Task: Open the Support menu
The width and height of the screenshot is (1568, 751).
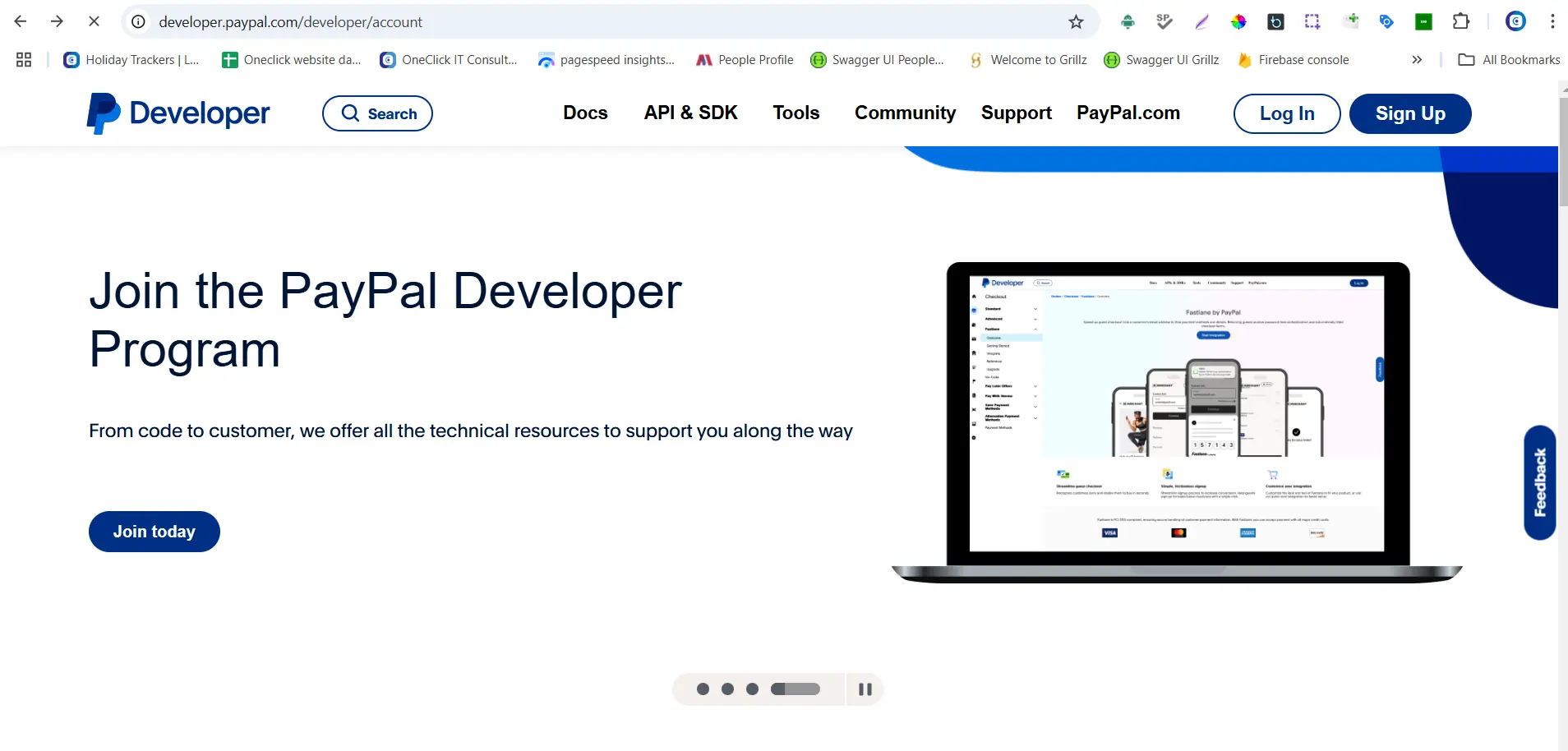Action: click(1017, 113)
